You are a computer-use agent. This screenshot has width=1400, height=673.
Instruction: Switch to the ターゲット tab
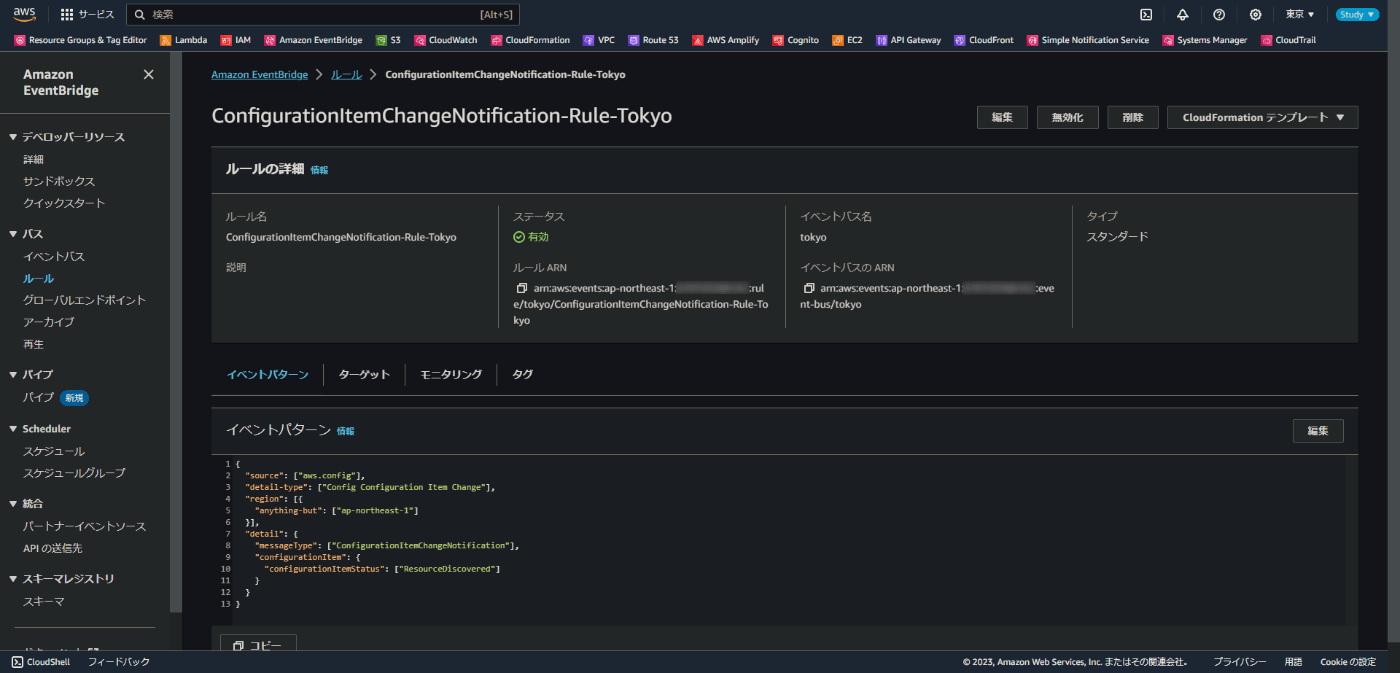[364, 374]
